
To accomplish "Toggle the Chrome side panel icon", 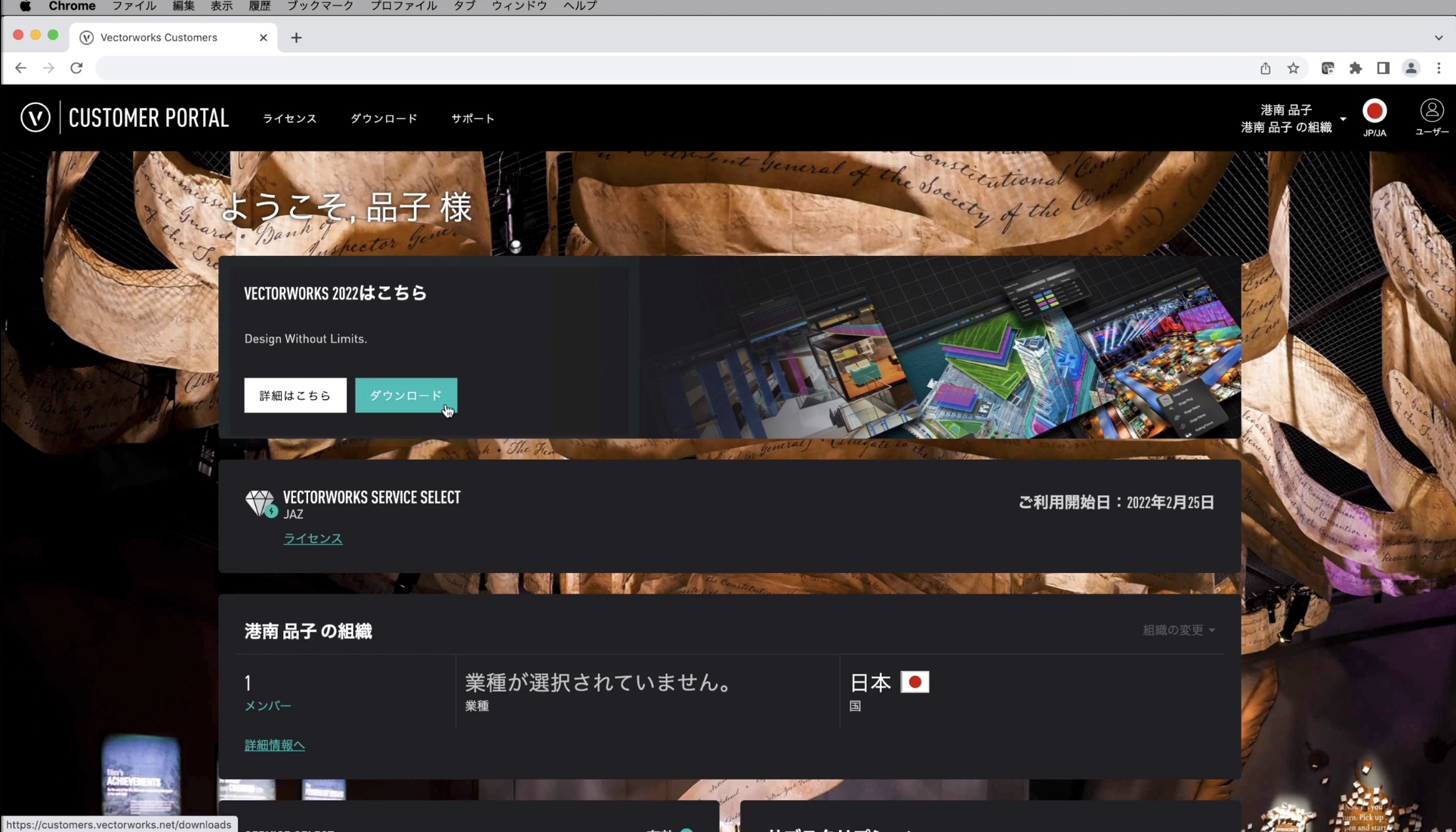I will tap(1383, 68).
